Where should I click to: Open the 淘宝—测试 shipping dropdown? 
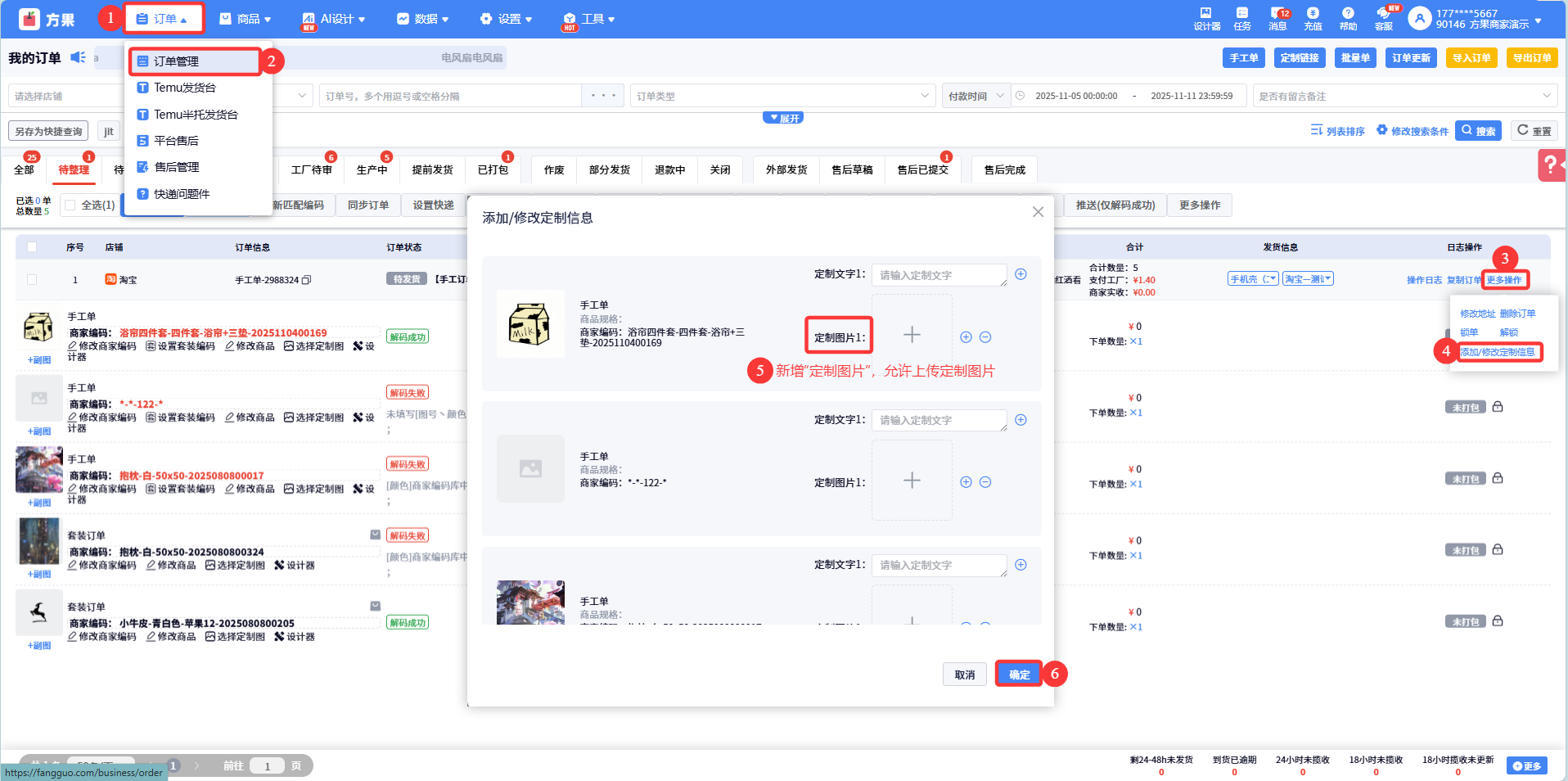[1308, 279]
